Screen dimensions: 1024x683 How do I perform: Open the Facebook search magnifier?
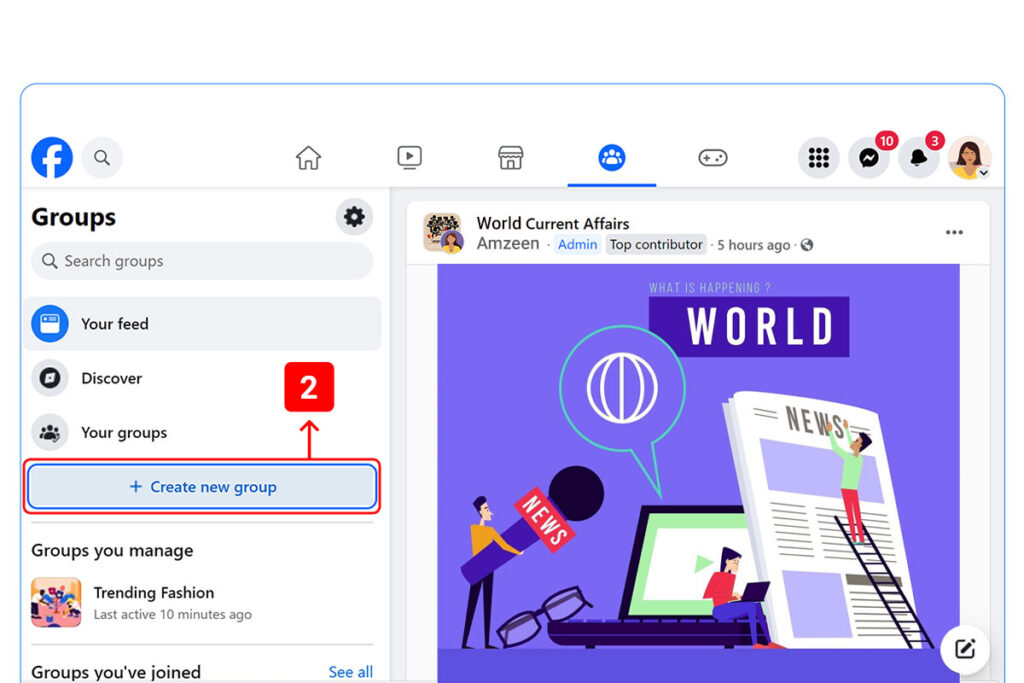click(102, 157)
